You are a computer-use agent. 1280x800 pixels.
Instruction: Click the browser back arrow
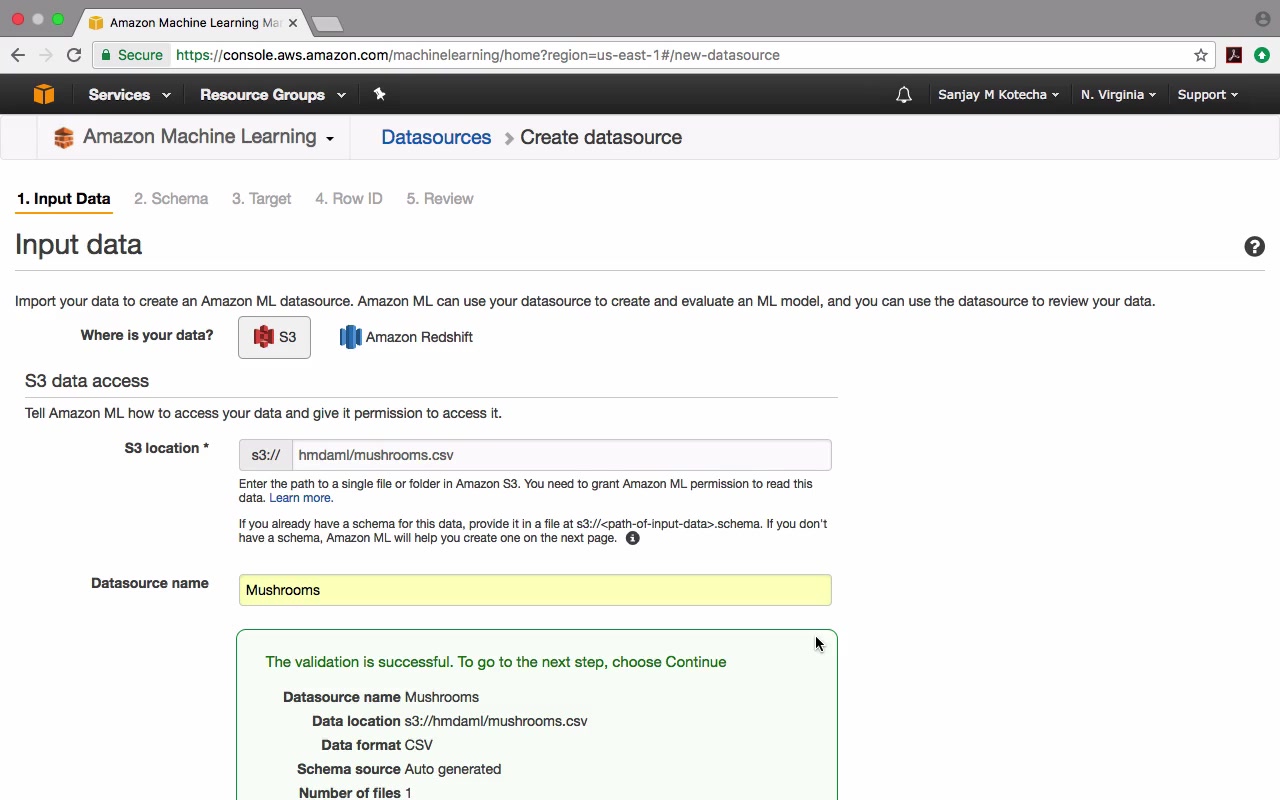(x=18, y=55)
